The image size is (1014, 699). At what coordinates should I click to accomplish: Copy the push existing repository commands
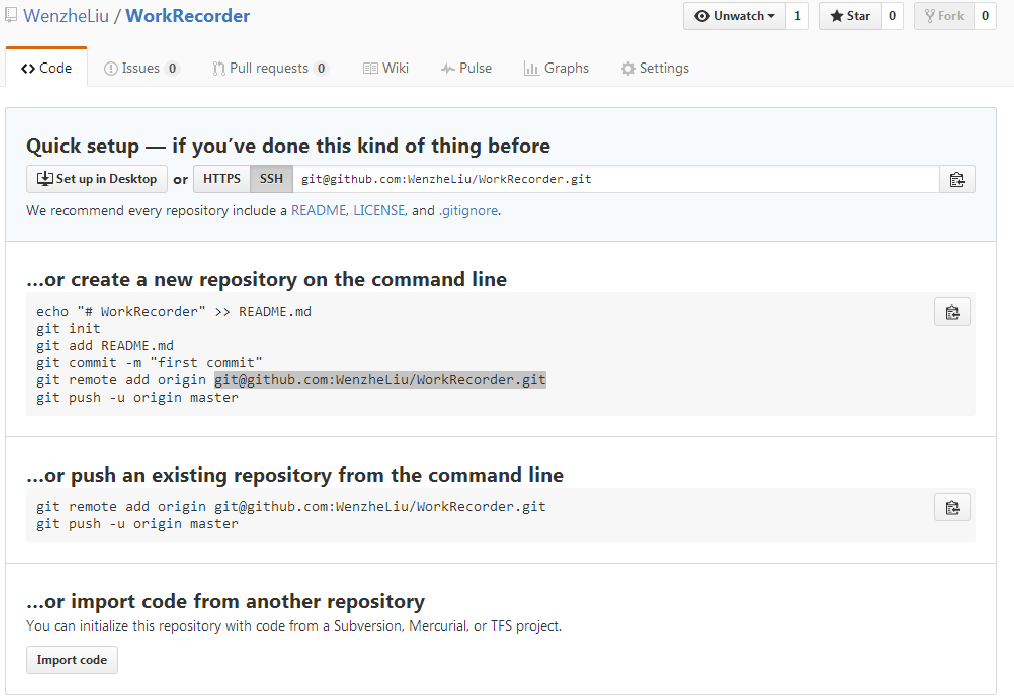952,508
